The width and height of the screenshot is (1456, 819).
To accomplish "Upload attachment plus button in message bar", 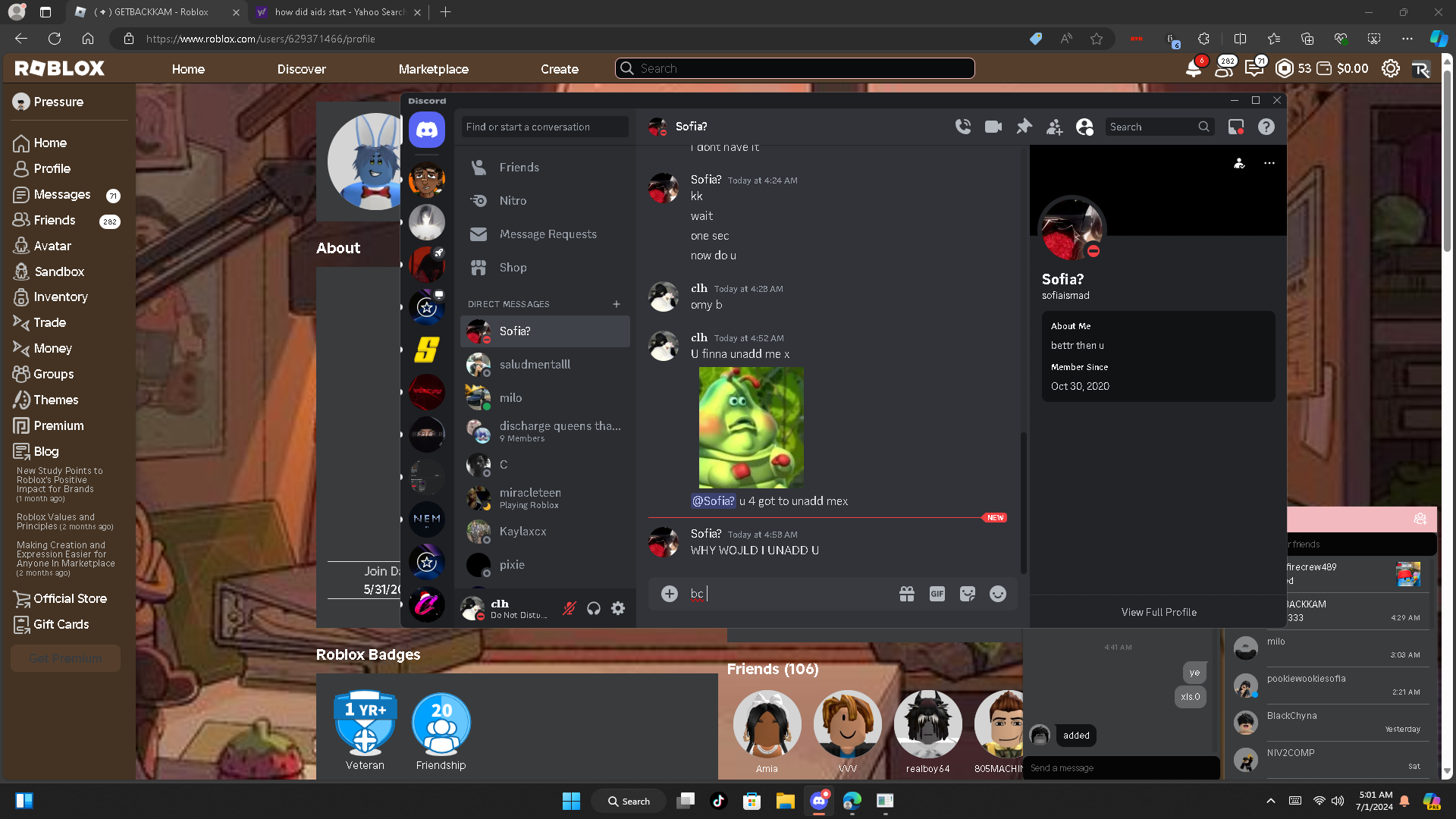I will pos(670,594).
